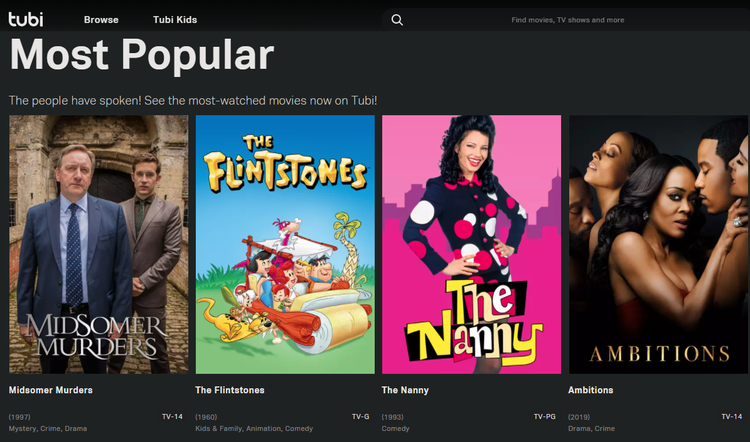This screenshot has width=750, height=442.
Task: Click the Midsomer Murders title link
Action: click(51, 390)
